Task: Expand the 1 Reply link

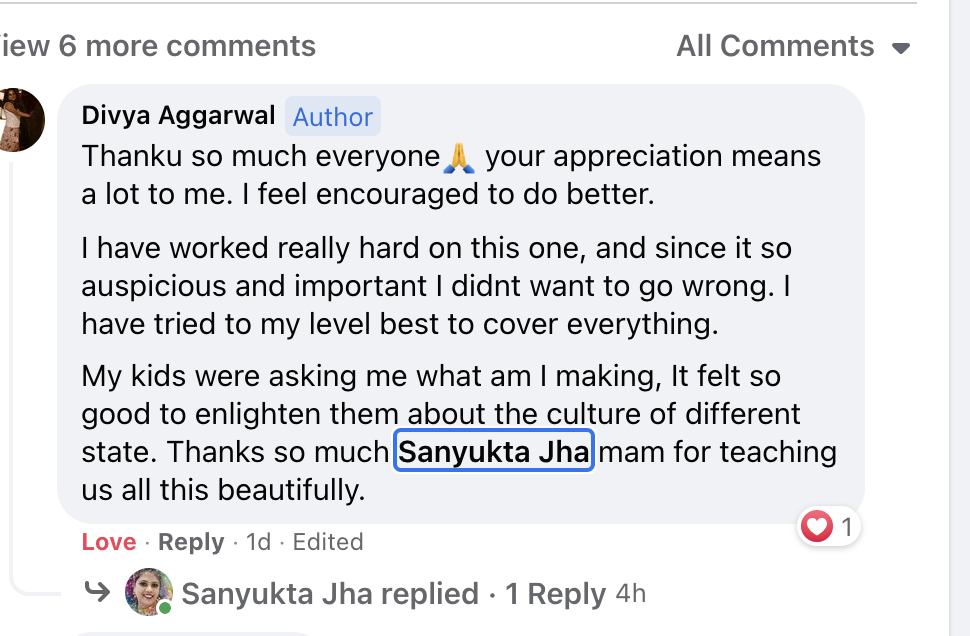Action: point(555,594)
